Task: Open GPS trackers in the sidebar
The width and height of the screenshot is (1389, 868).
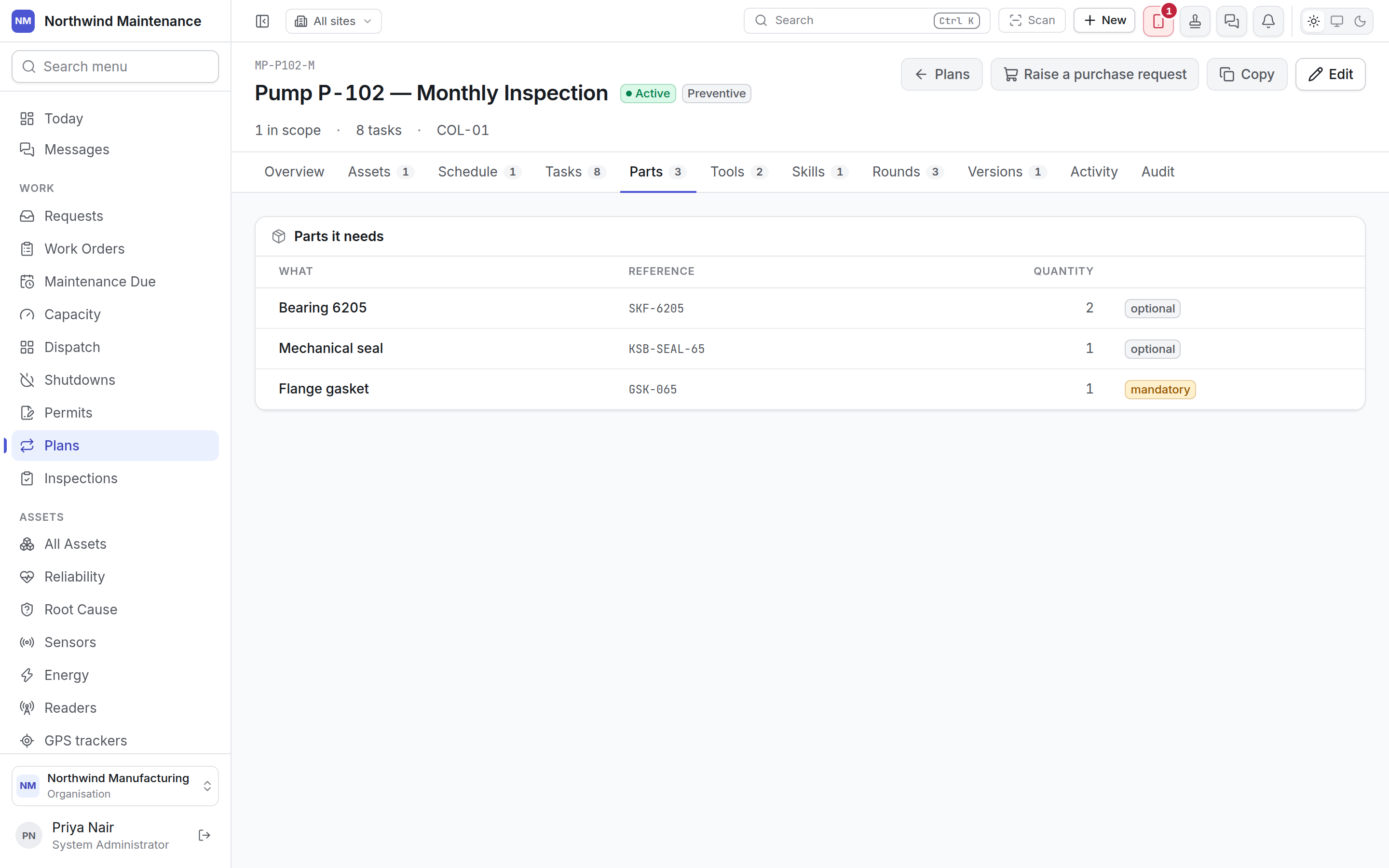Action: coord(115,741)
